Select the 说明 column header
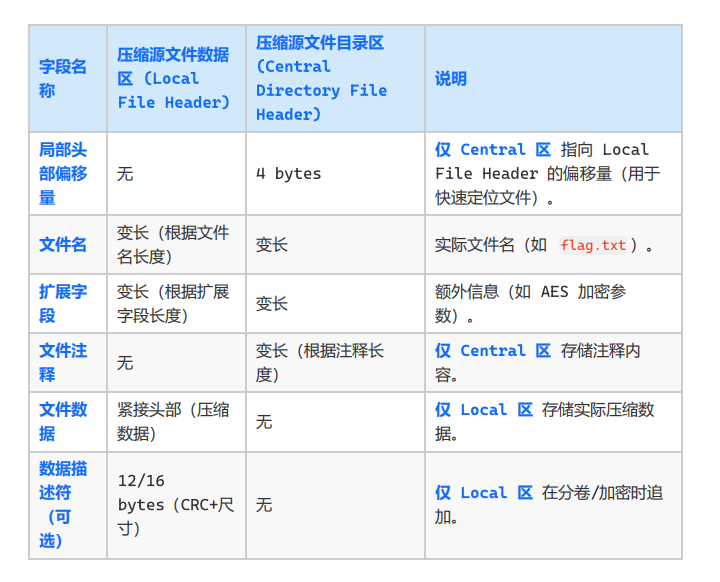This screenshot has width=720, height=582. [x=451, y=79]
